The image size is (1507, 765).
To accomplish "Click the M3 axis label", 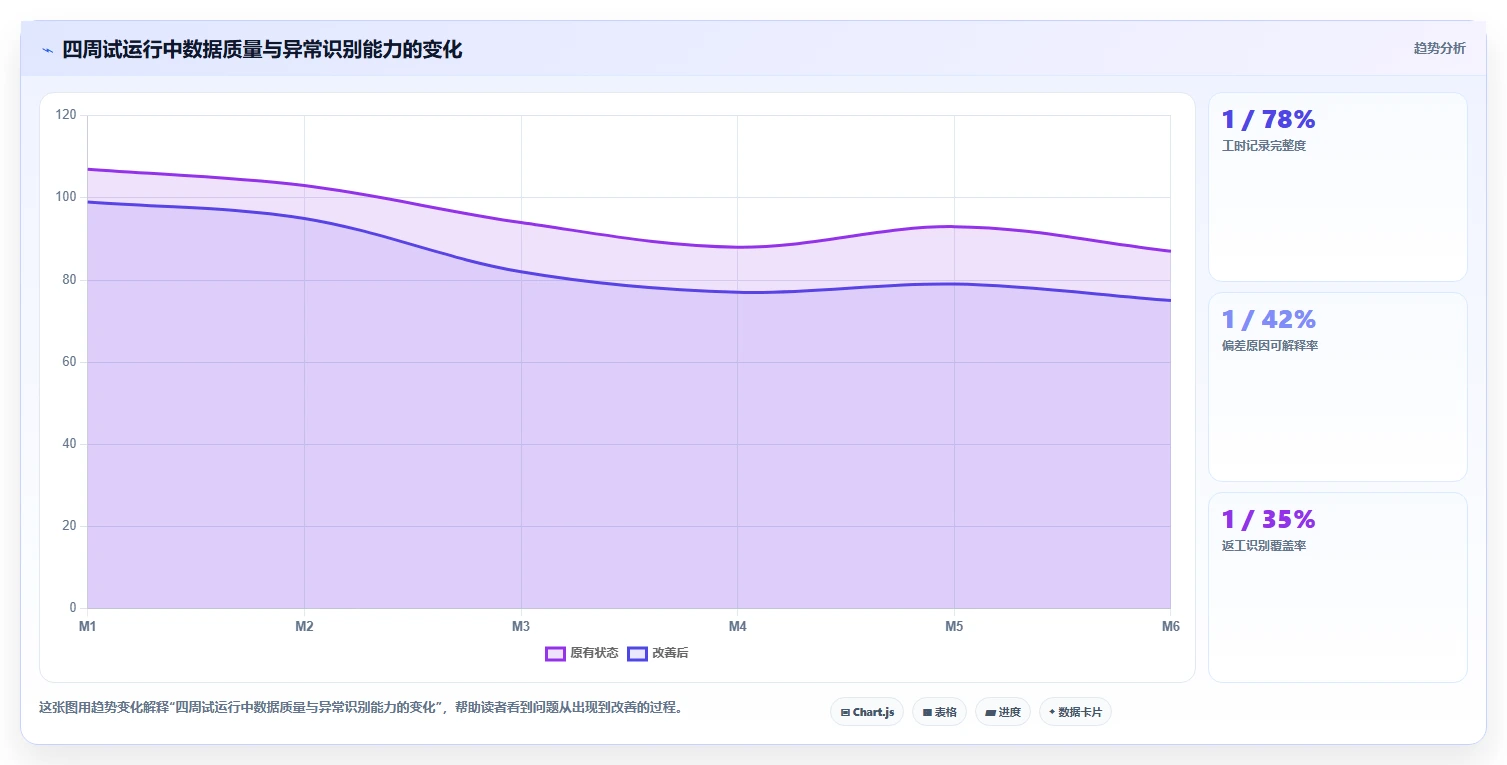I will tap(521, 627).
